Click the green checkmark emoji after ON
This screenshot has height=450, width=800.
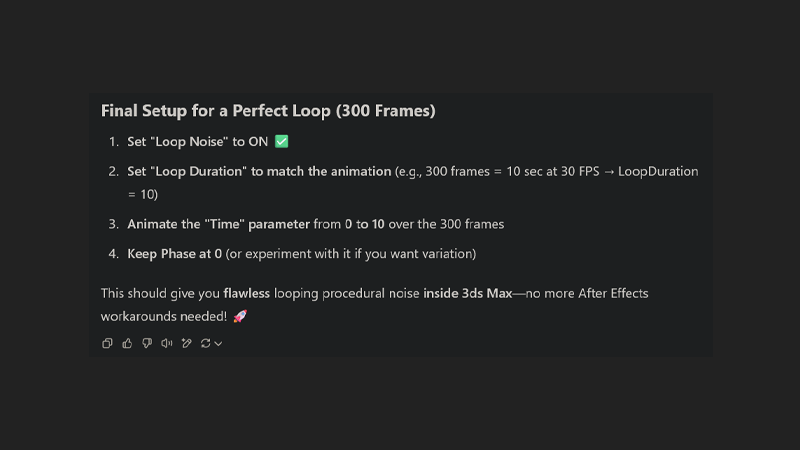[x=282, y=141]
